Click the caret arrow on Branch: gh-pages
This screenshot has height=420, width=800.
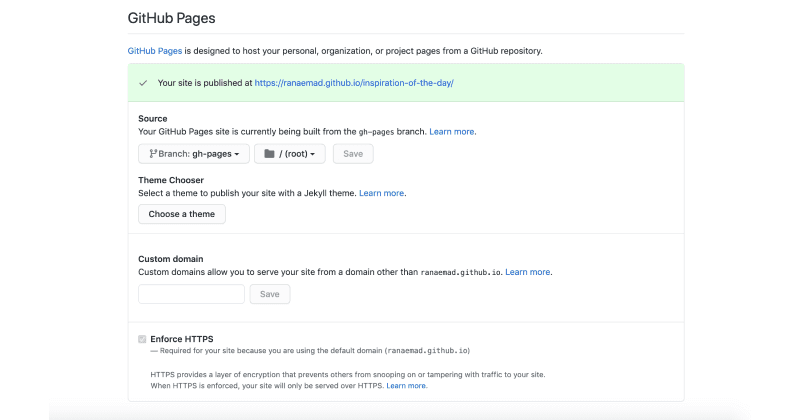[x=239, y=154]
